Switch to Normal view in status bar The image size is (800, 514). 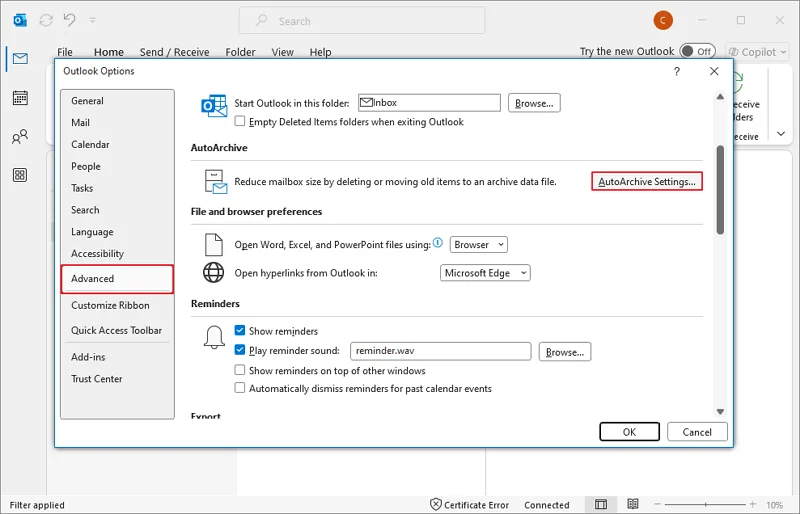pos(601,504)
